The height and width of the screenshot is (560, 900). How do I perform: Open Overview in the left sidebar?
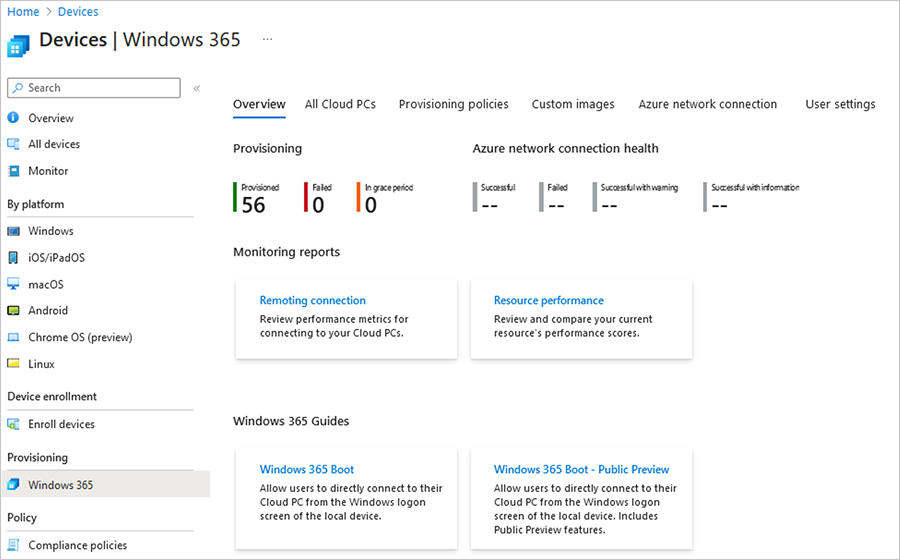click(x=51, y=118)
